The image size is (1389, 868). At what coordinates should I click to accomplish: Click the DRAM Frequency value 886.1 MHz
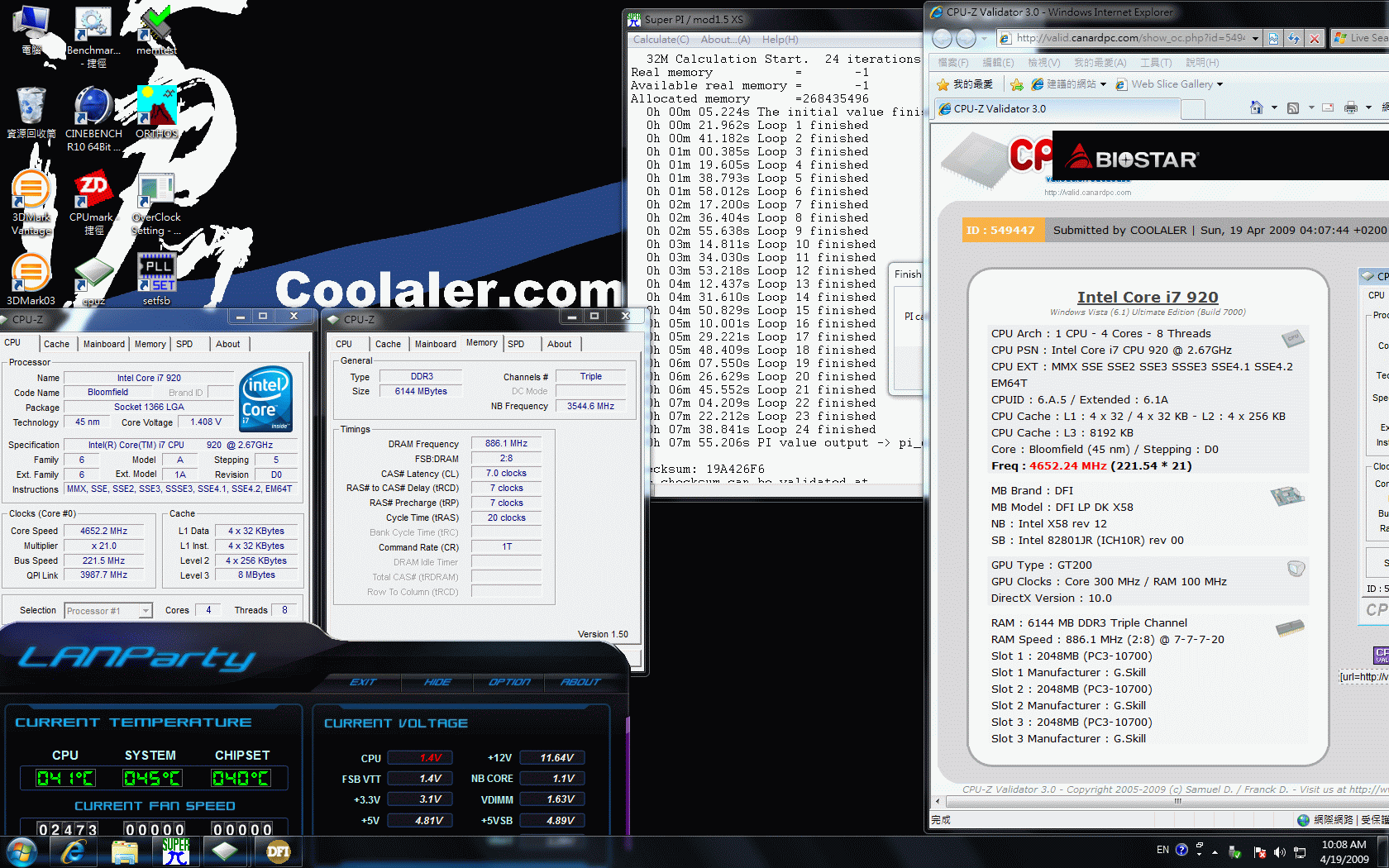[x=506, y=444]
